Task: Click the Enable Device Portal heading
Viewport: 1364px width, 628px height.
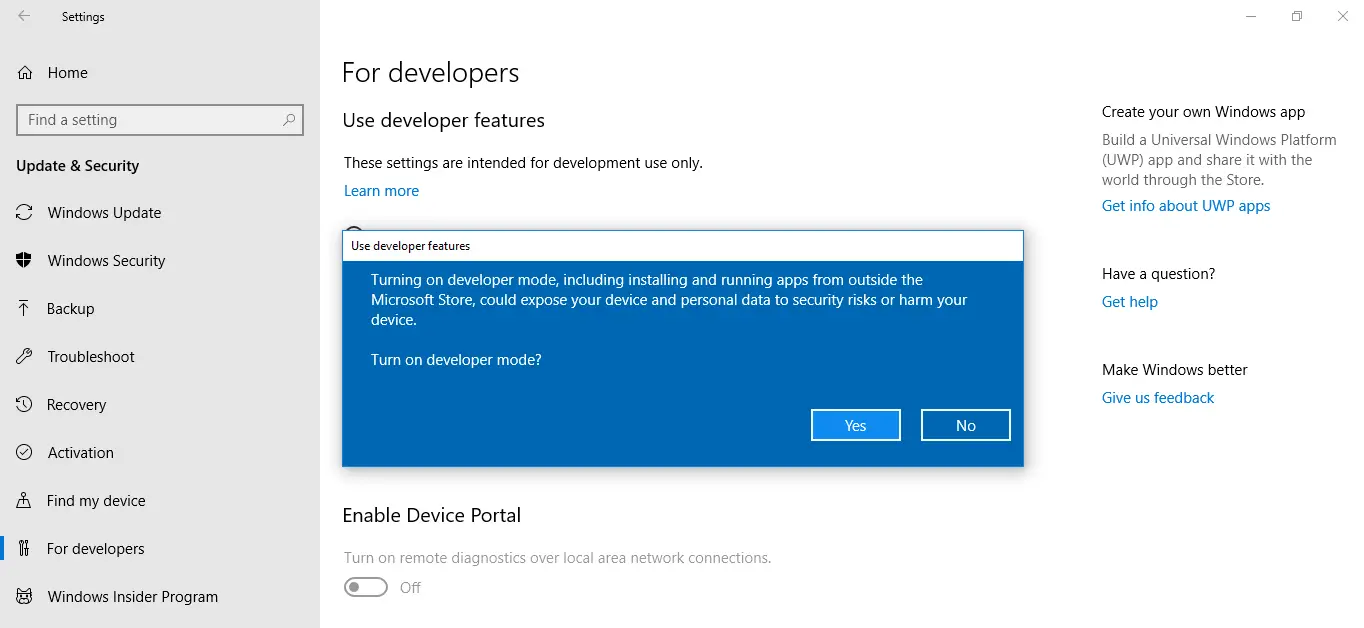Action: point(432,516)
